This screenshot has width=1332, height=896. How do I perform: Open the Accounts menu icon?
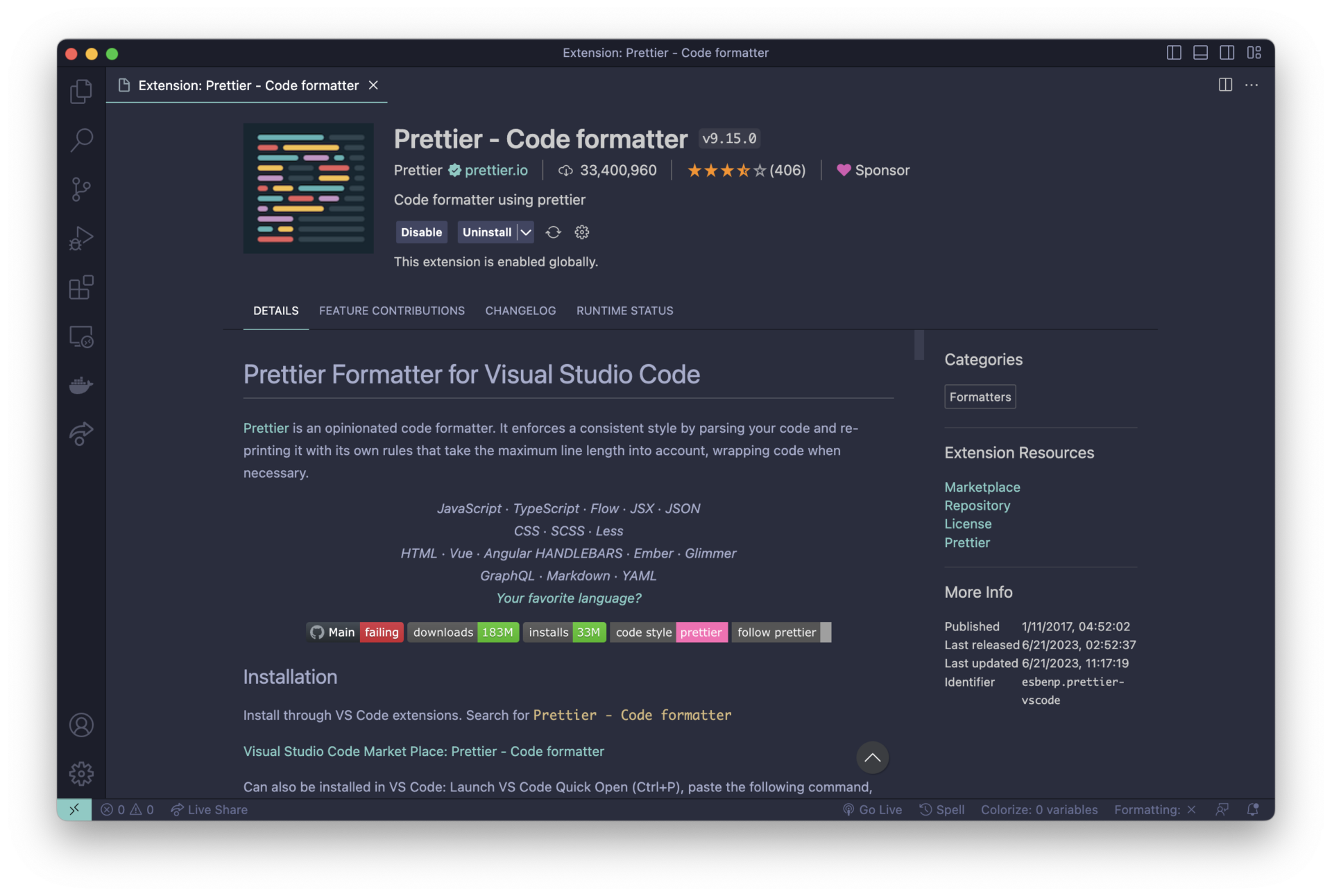pyautogui.click(x=81, y=725)
